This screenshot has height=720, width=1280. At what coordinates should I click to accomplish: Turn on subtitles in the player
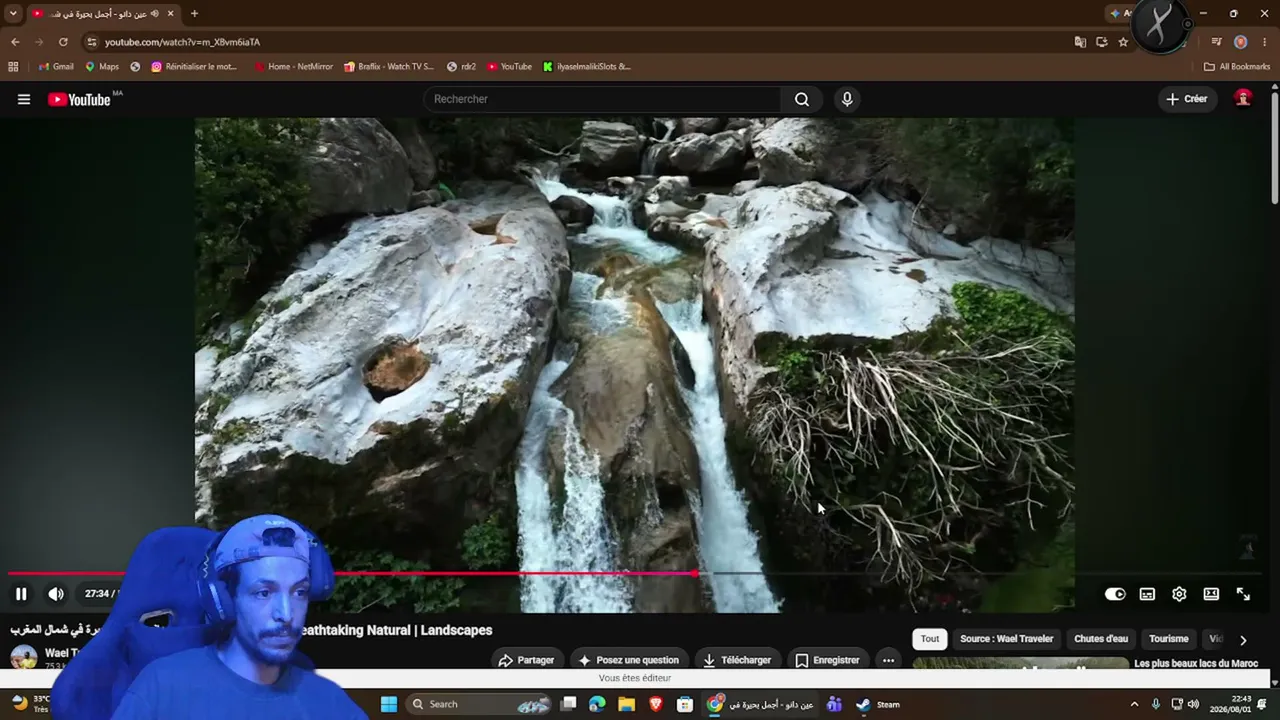(1147, 594)
